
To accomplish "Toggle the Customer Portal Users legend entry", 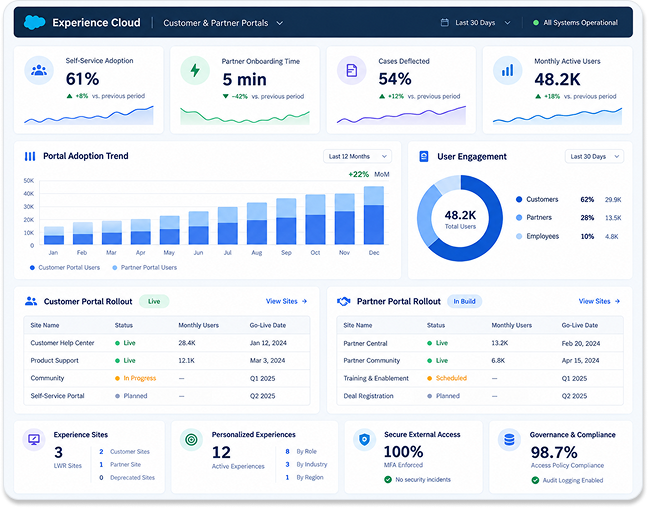I will coord(65,267).
